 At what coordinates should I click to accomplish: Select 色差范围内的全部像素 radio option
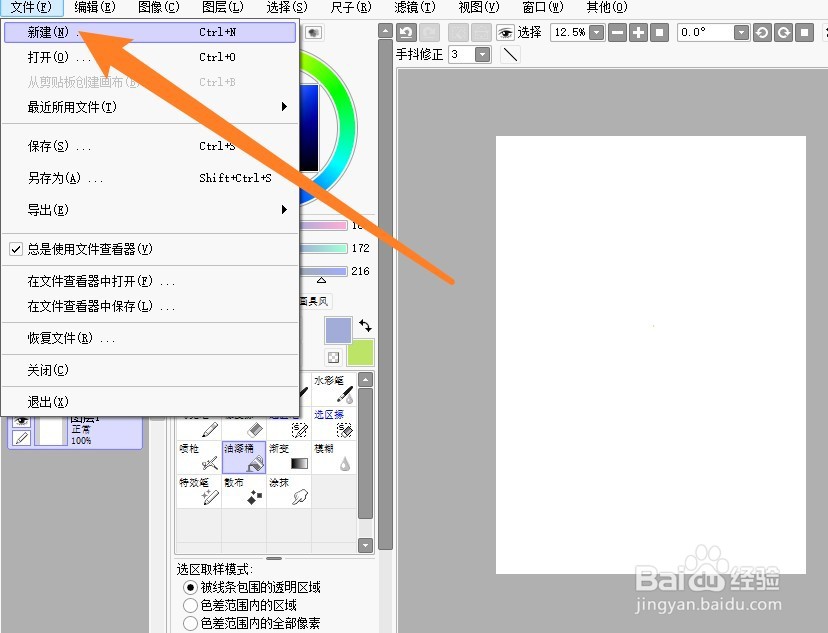(x=190, y=623)
